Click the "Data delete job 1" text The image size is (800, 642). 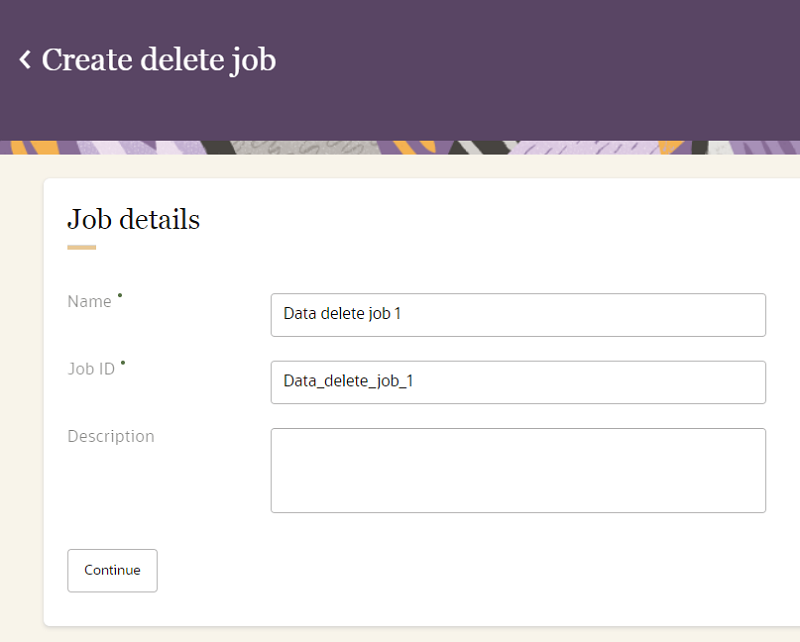coord(342,314)
